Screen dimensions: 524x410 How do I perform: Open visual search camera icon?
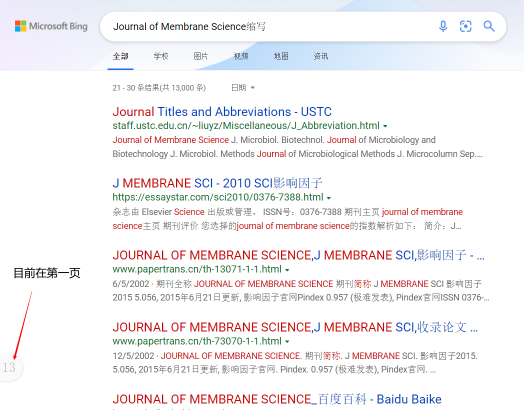466,26
